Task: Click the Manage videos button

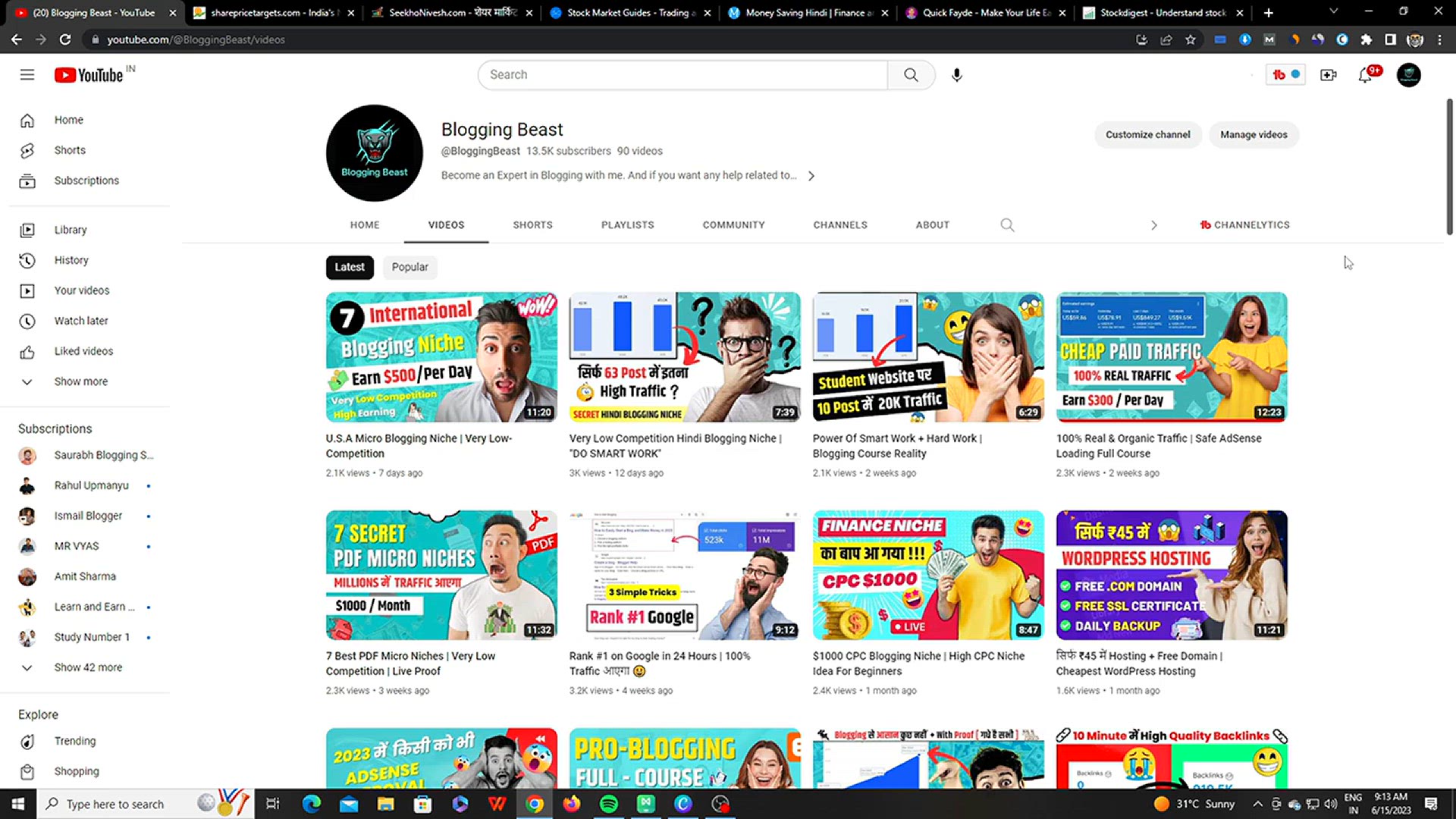Action: coord(1254,134)
